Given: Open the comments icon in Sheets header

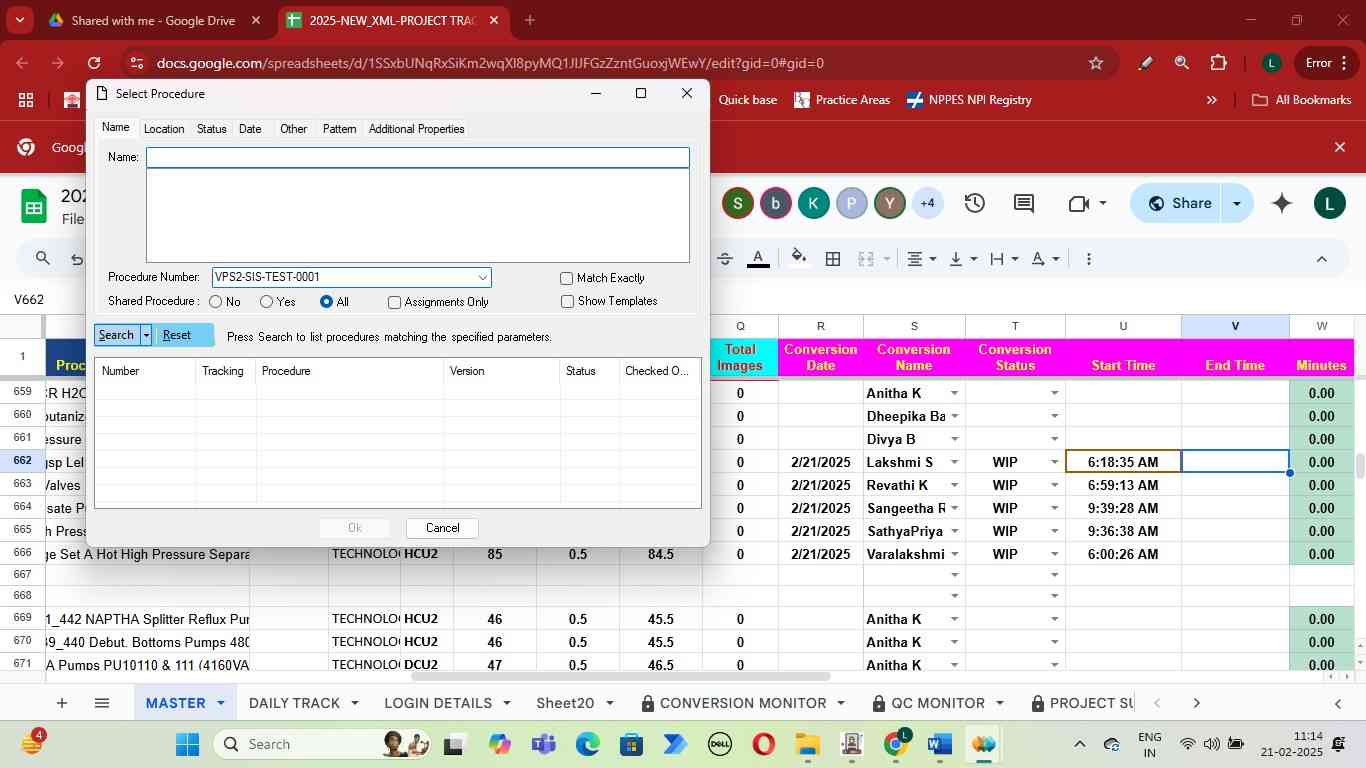Looking at the screenshot, I should [1023, 203].
